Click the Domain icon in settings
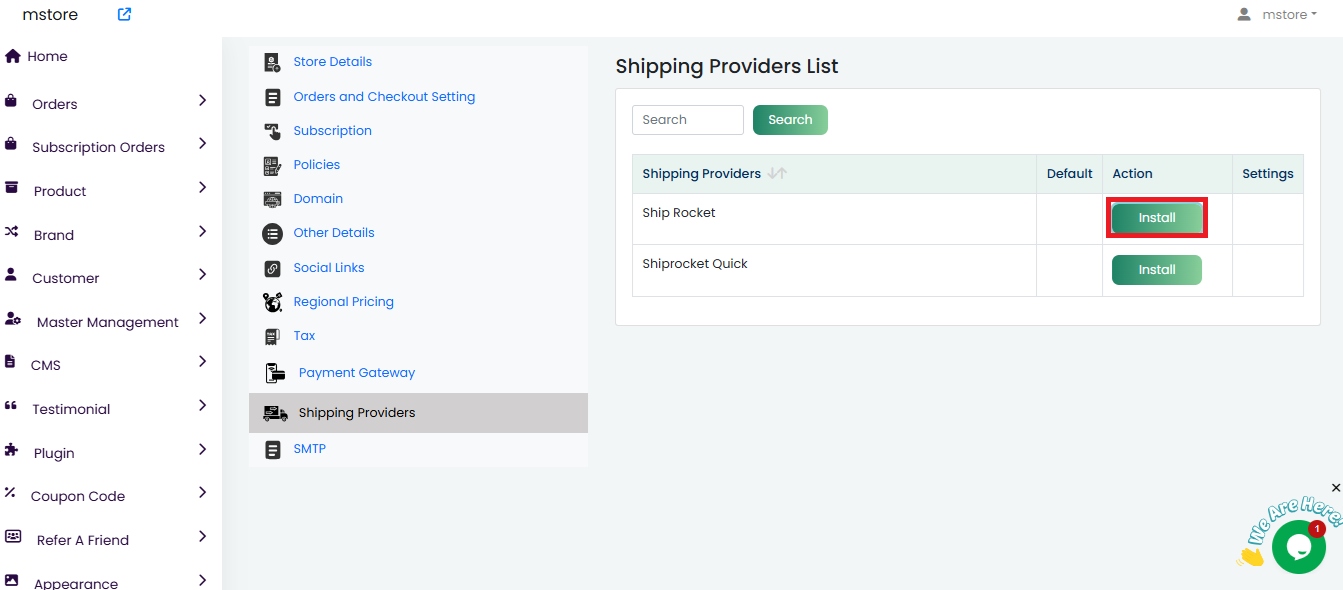The width and height of the screenshot is (1343, 590). (272, 199)
